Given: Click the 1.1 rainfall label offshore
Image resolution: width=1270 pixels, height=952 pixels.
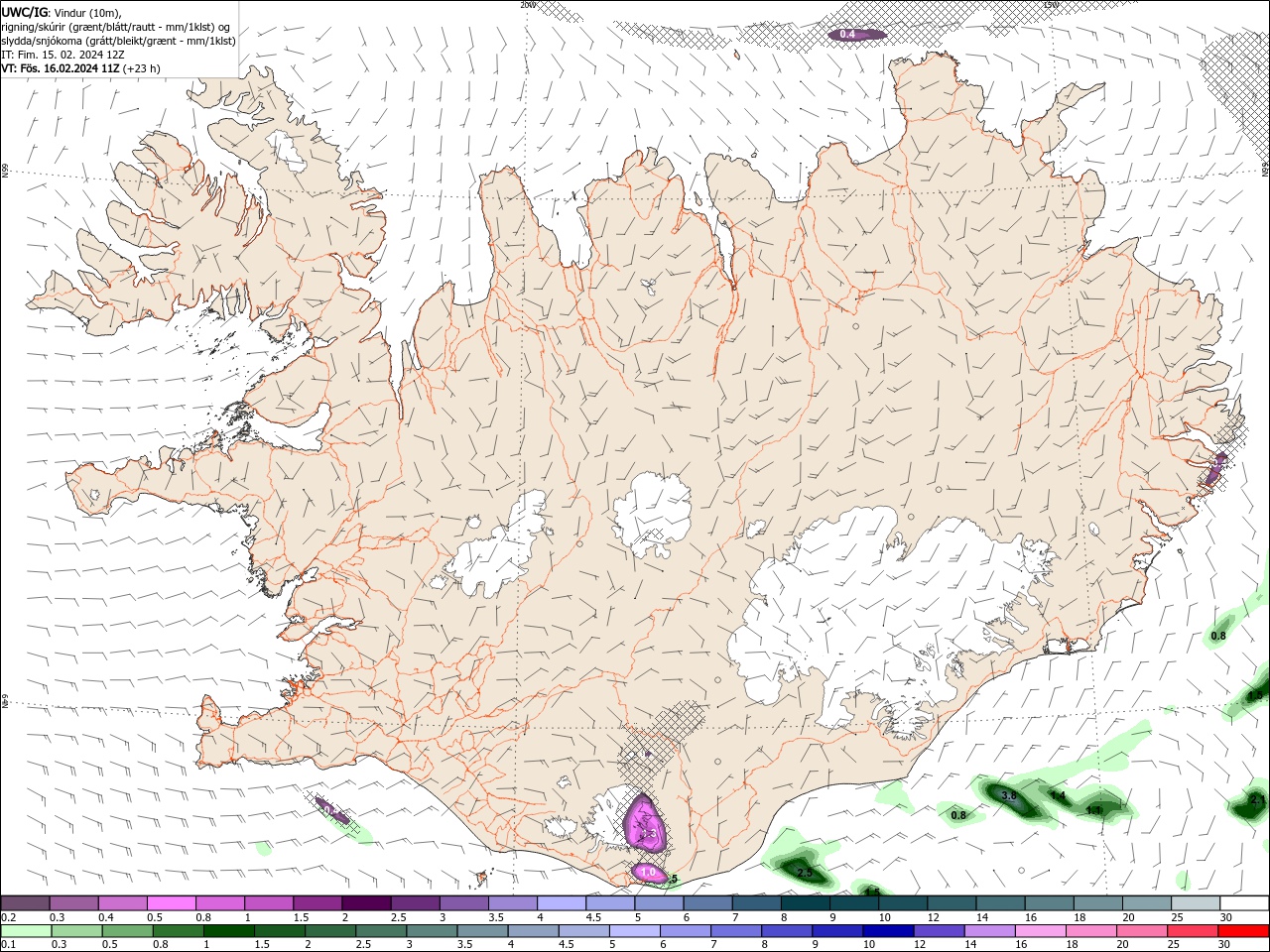Looking at the screenshot, I should click(1093, 810).
